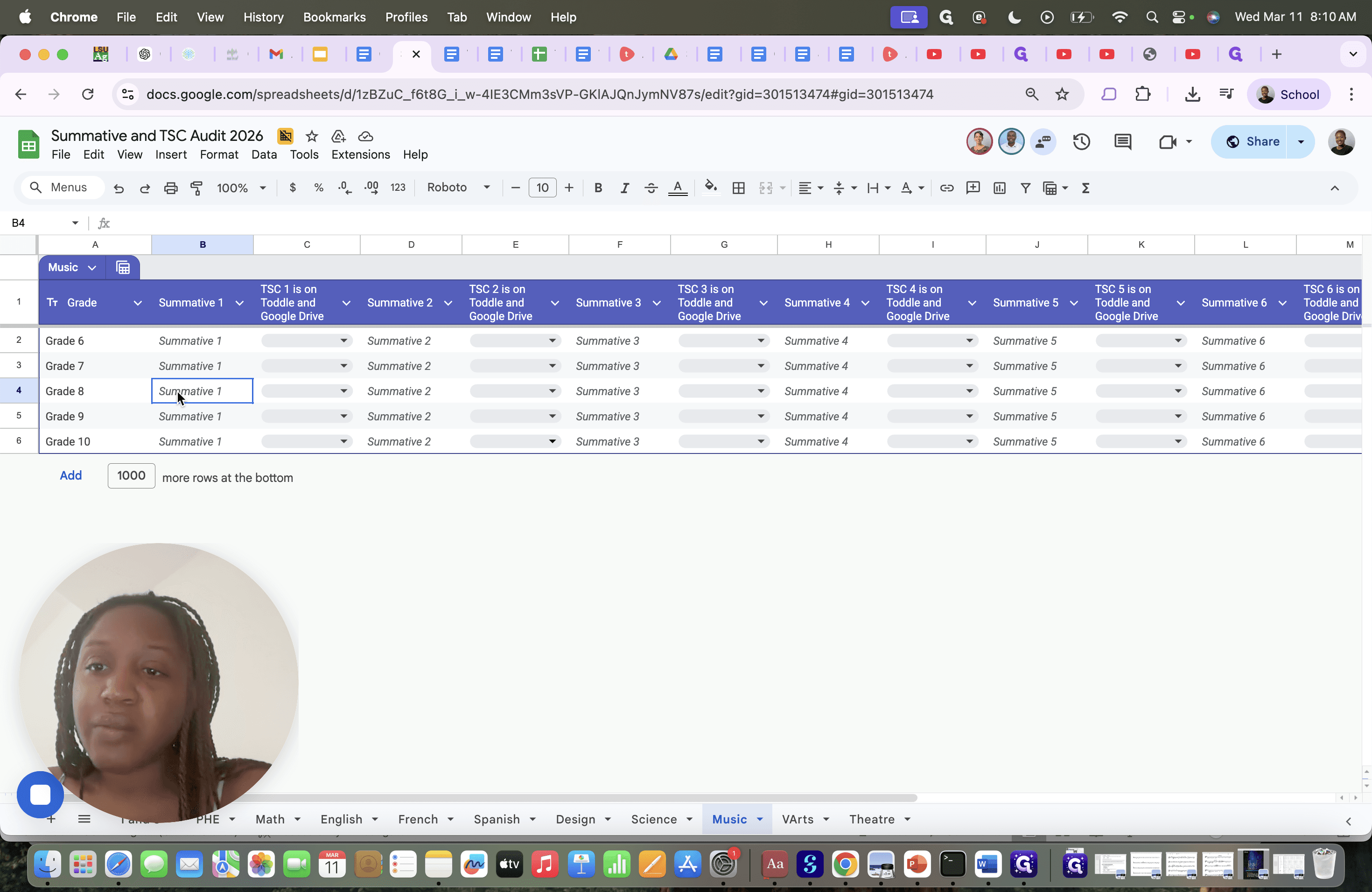
Task: Switch to the French sheet tab
Action: click(x=418, y=819)
